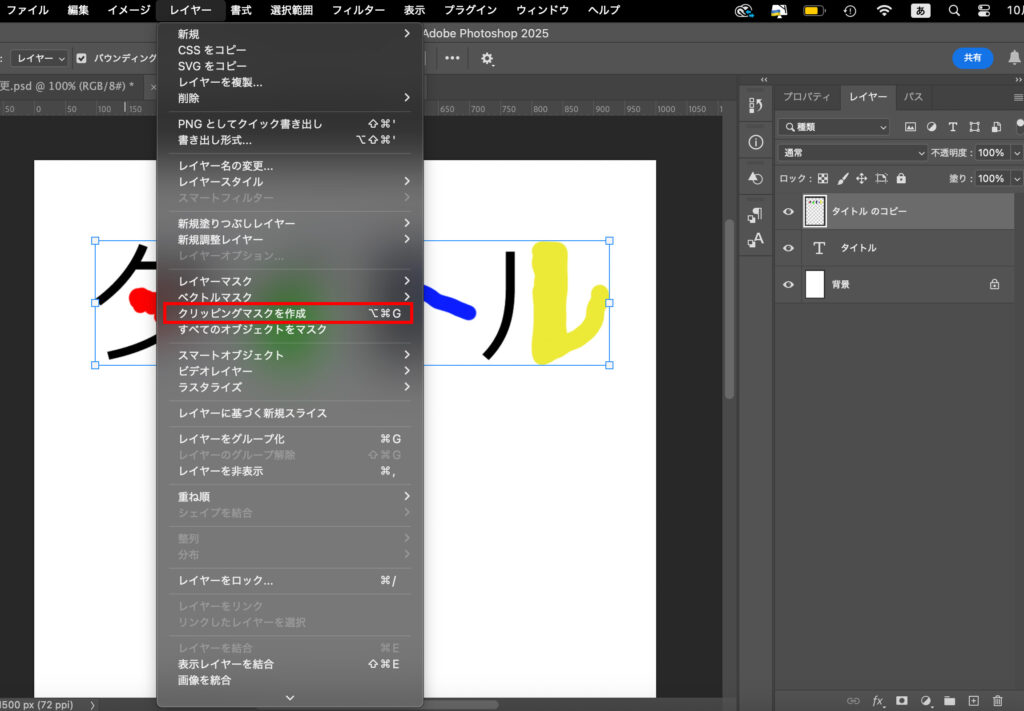Image resolution: width=1024 pixels, height=711 pixels.
Task: Open the 不透明度 opacity dropdown arrow
Action: 1017,153
